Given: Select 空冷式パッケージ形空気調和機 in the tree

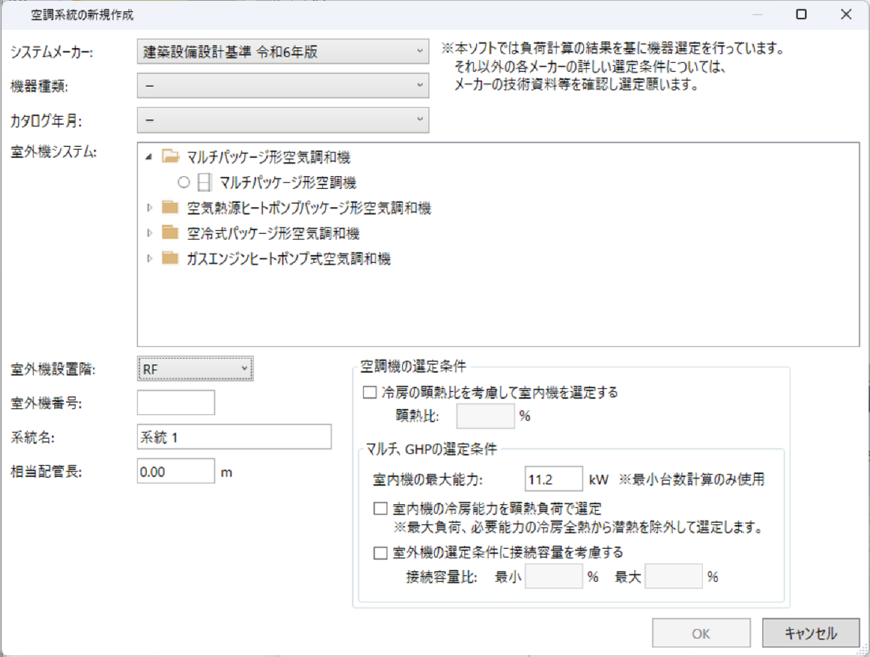Looking at the screenshot, I should pos(273,233).
